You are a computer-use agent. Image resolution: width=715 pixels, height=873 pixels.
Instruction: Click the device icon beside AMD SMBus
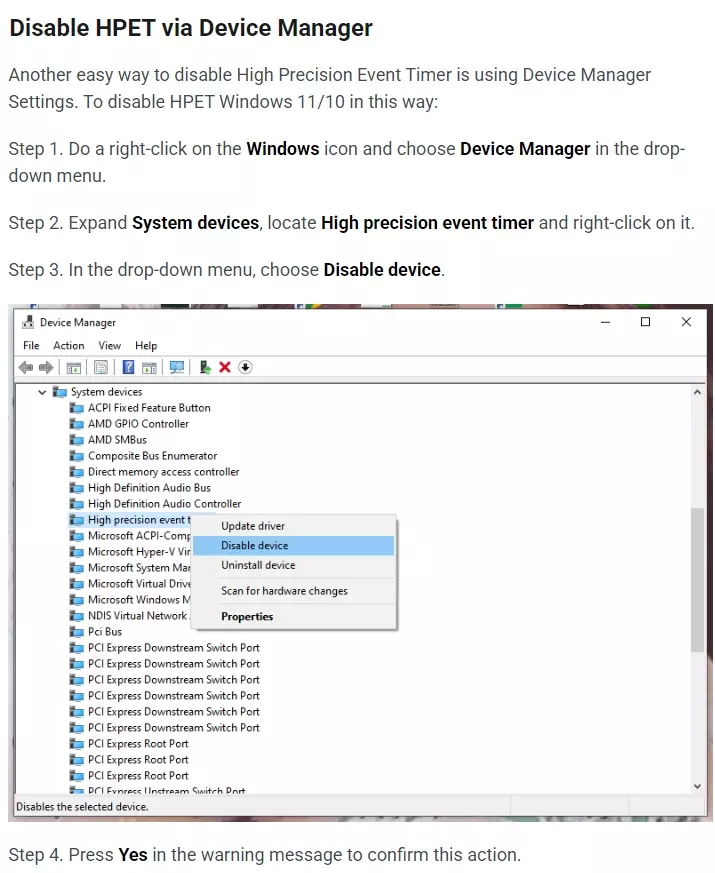[77, 440]
